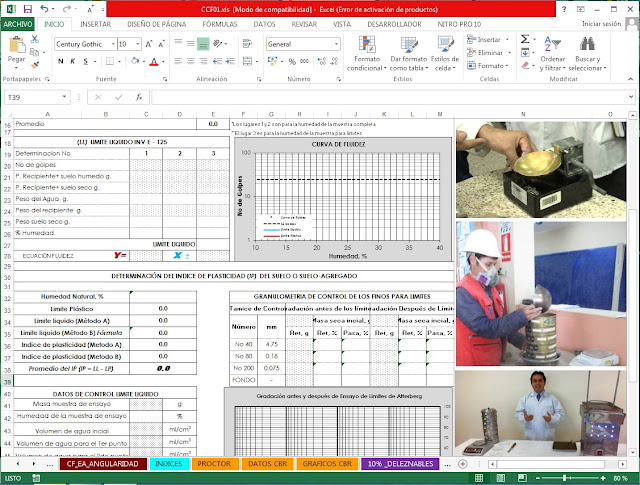Toggle Italic (K) formatting
Viewport: 640px width, 485px height.
[73, 61]
